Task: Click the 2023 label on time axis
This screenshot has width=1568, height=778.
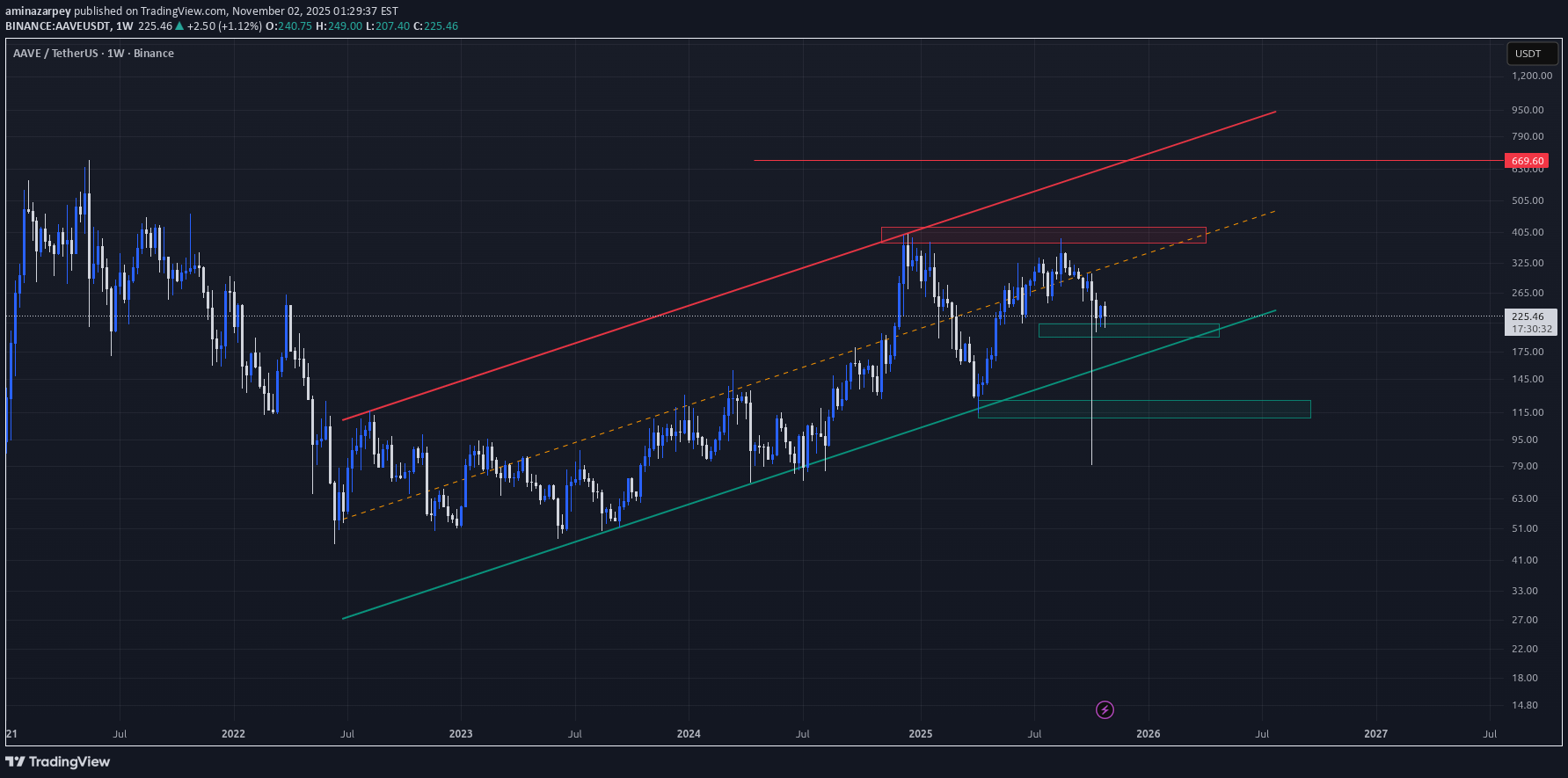Action: [461, 734]
